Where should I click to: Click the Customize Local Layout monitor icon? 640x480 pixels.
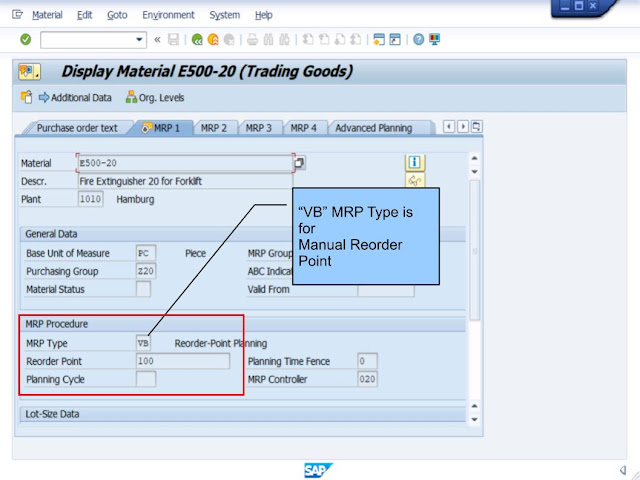pos(434,40)
